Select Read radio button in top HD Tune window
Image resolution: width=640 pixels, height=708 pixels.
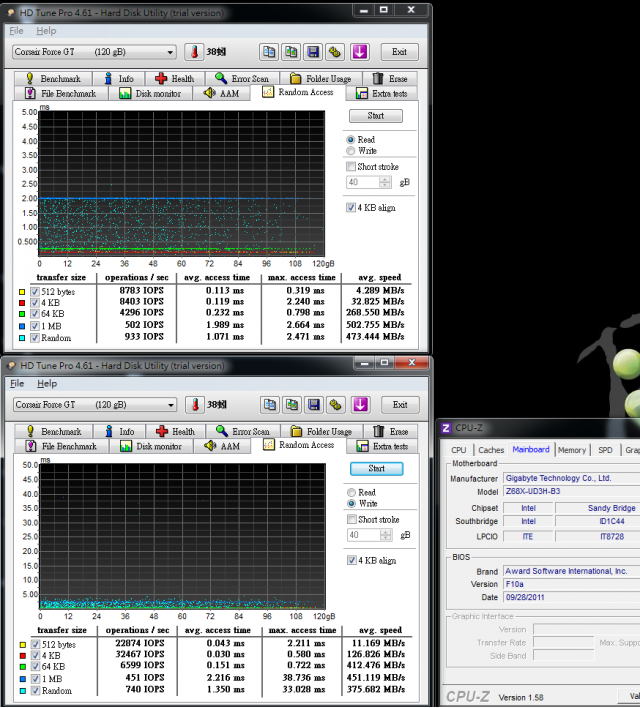click(350, 140)
